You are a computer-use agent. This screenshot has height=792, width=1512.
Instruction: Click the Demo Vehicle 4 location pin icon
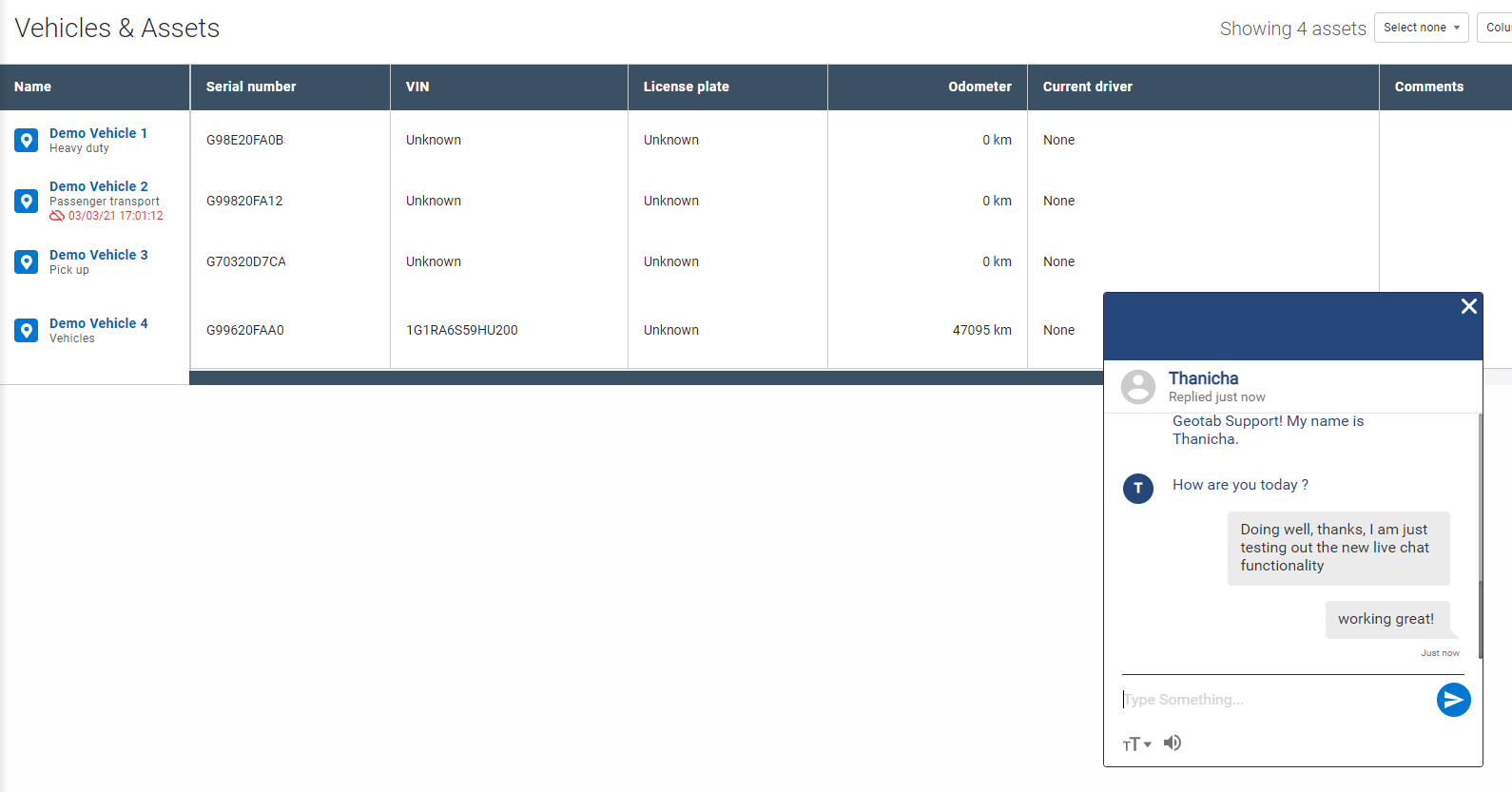[27, 330]
